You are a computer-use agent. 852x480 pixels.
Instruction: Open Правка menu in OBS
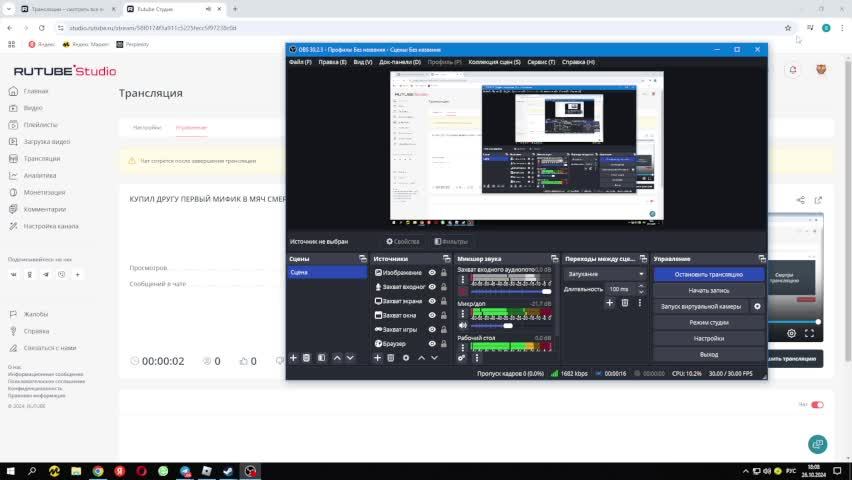(332, 62)
